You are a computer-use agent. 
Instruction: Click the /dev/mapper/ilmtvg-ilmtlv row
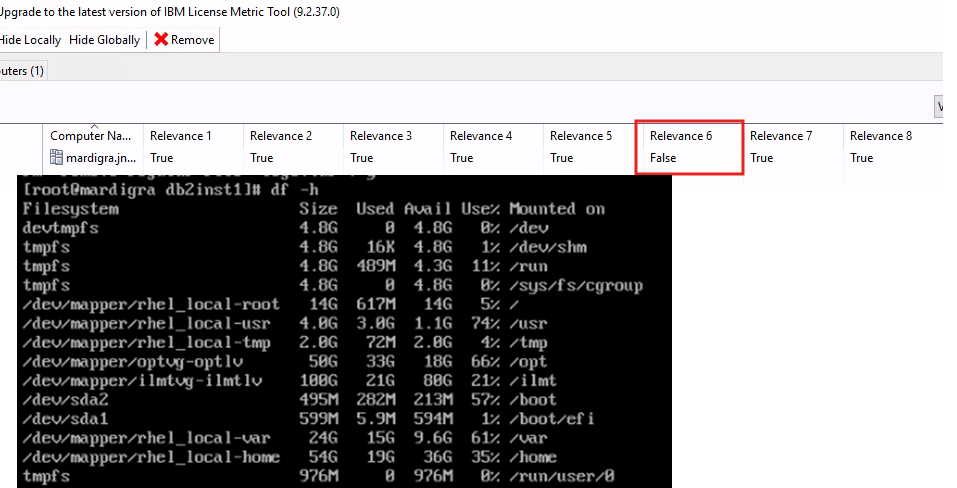[290, 381]
